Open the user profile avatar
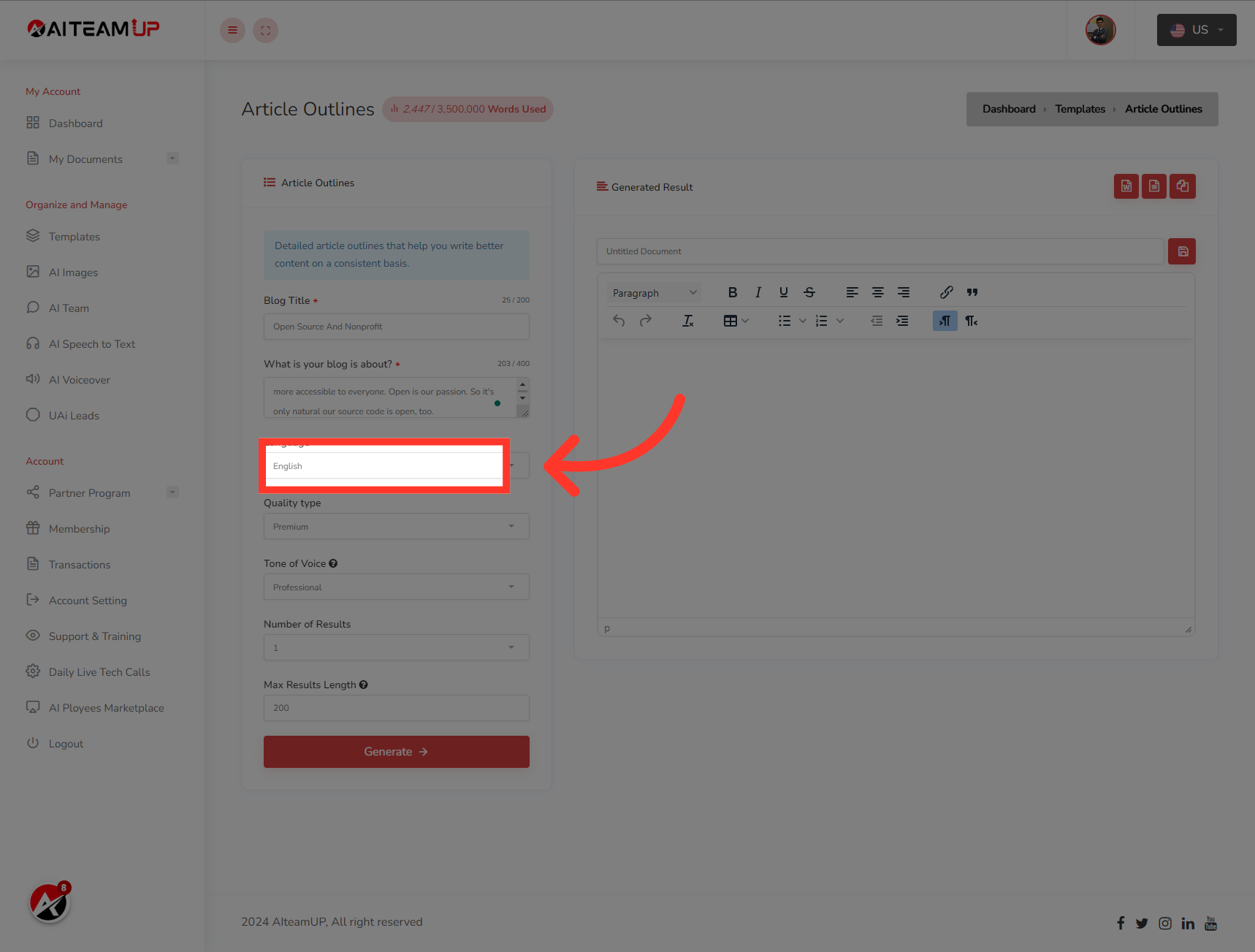Image resolution: width=1255 pixels, height=952 pixels. click(1100, 30)
